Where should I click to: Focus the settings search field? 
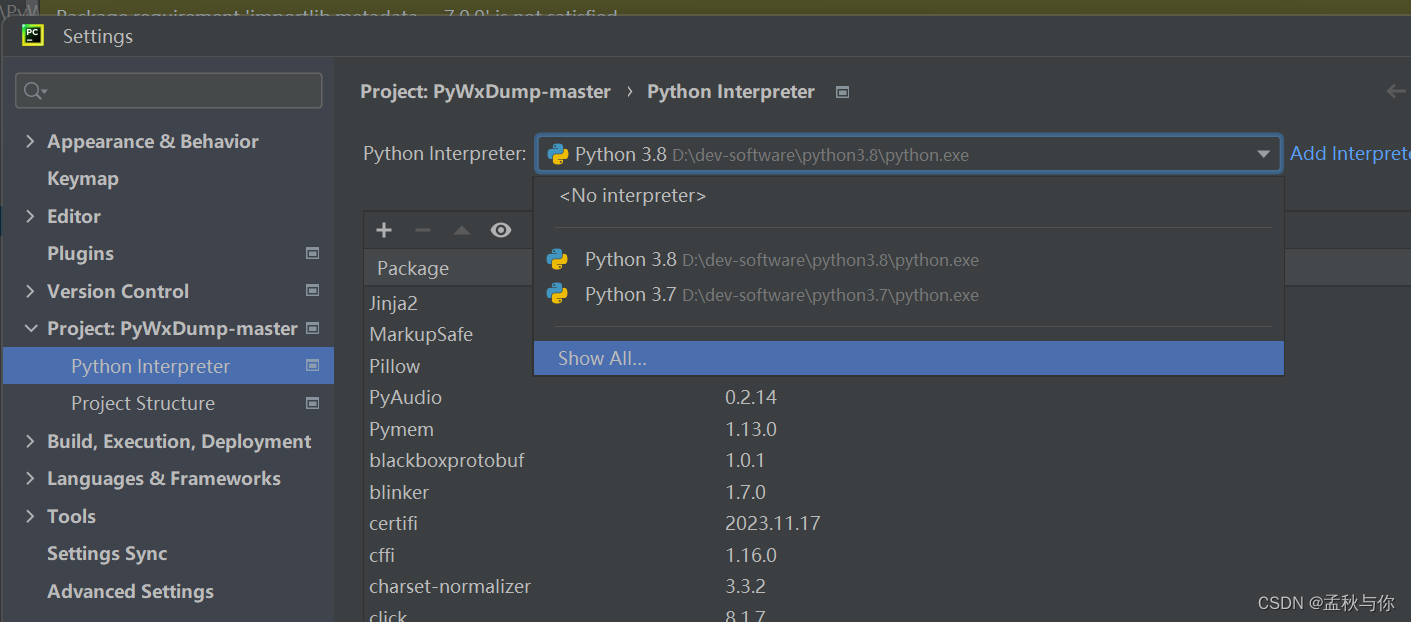(x=169, y=91)
